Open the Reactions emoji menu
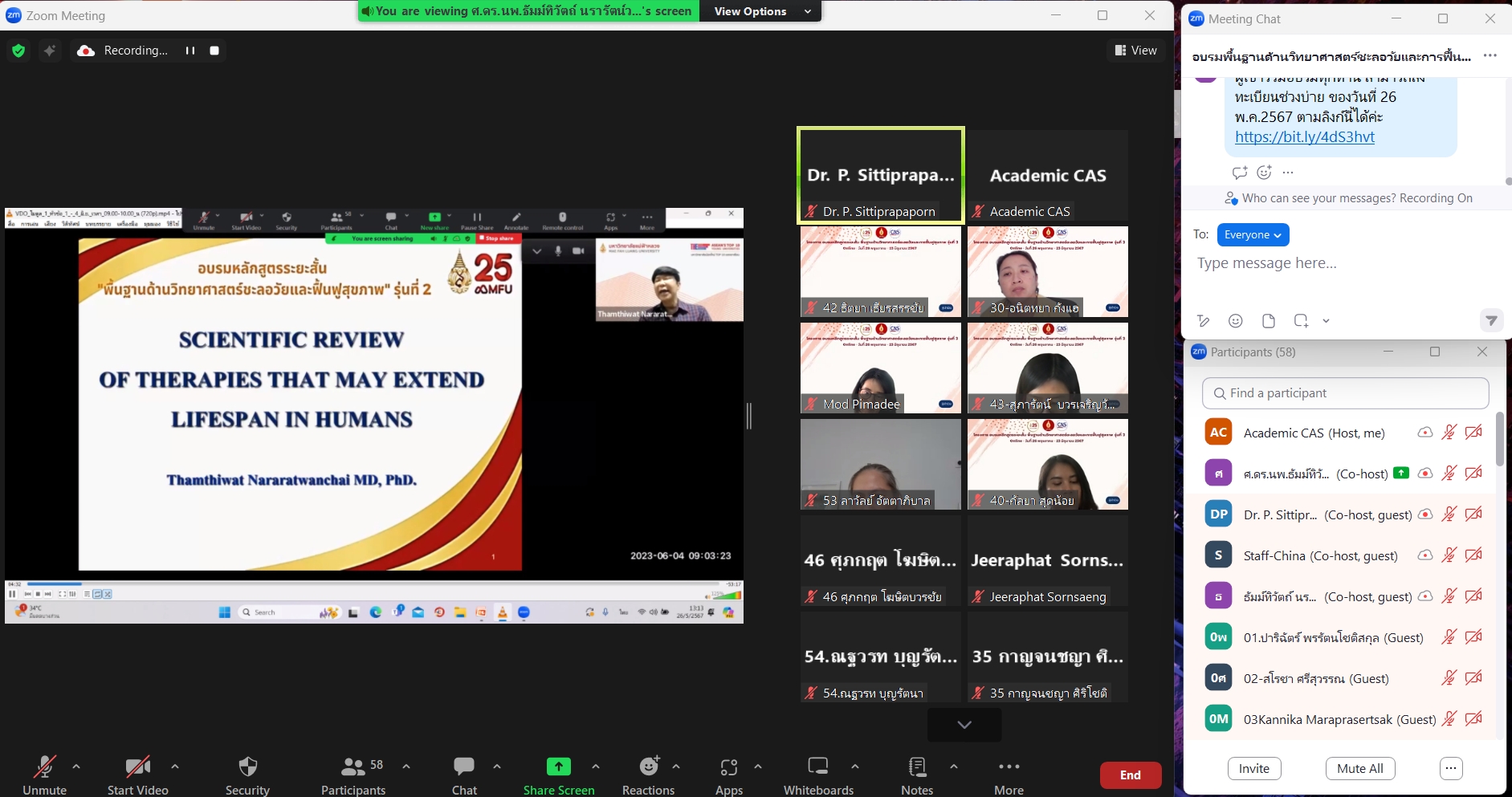Screen dimensions: 1512x797 648,767
